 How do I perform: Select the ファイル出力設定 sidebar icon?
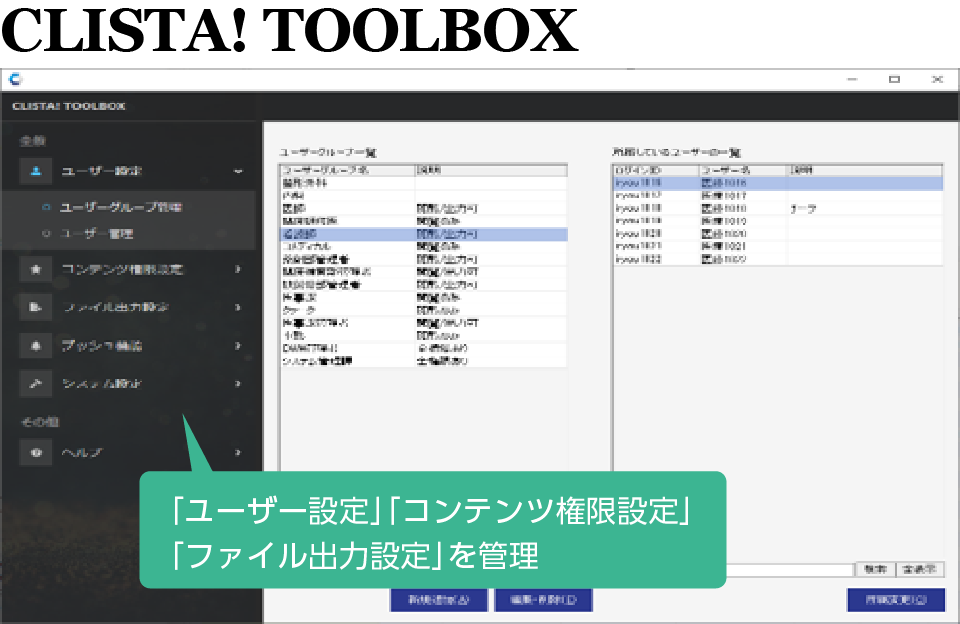coord(35,307)
